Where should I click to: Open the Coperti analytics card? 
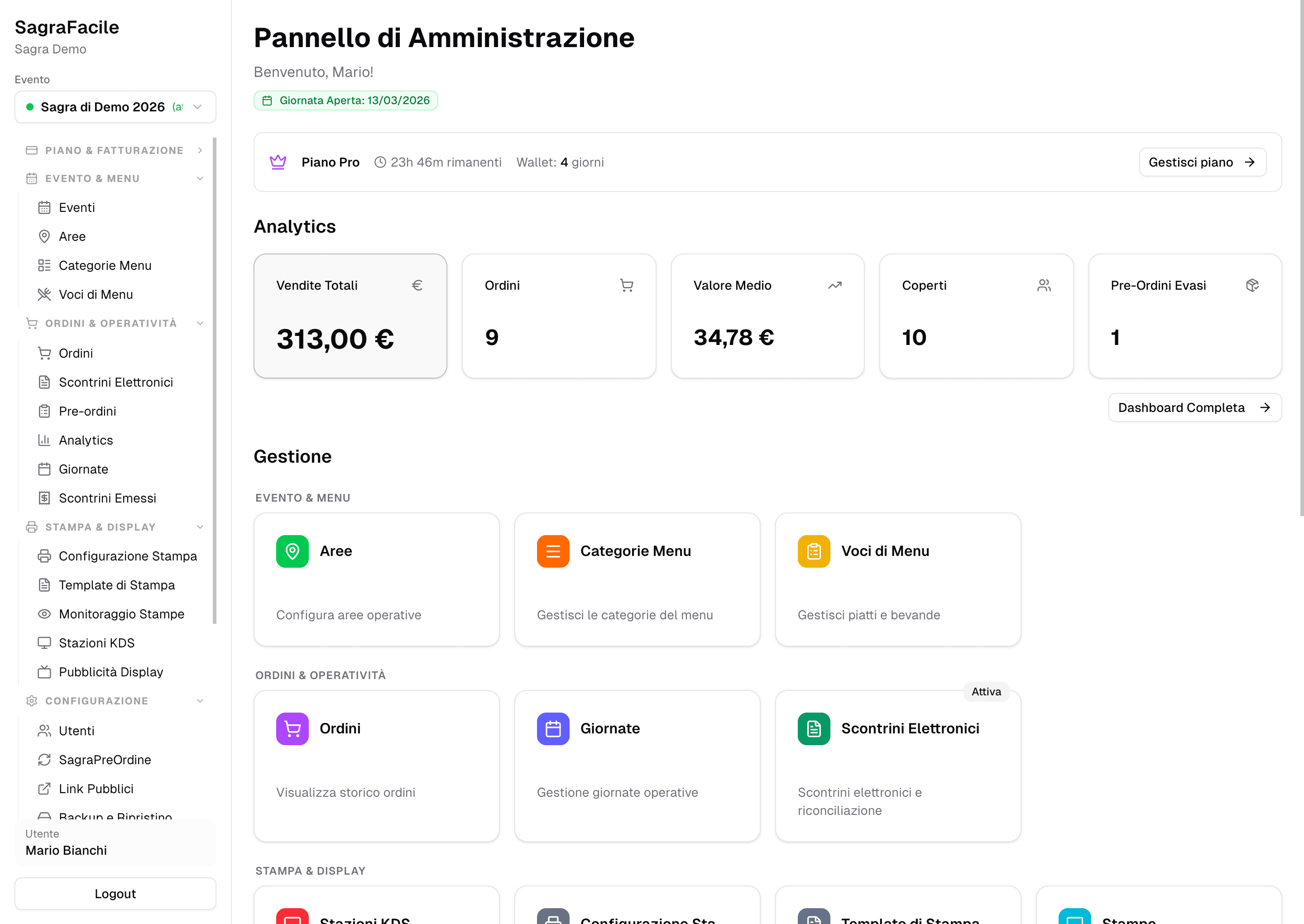coord(976,316)
